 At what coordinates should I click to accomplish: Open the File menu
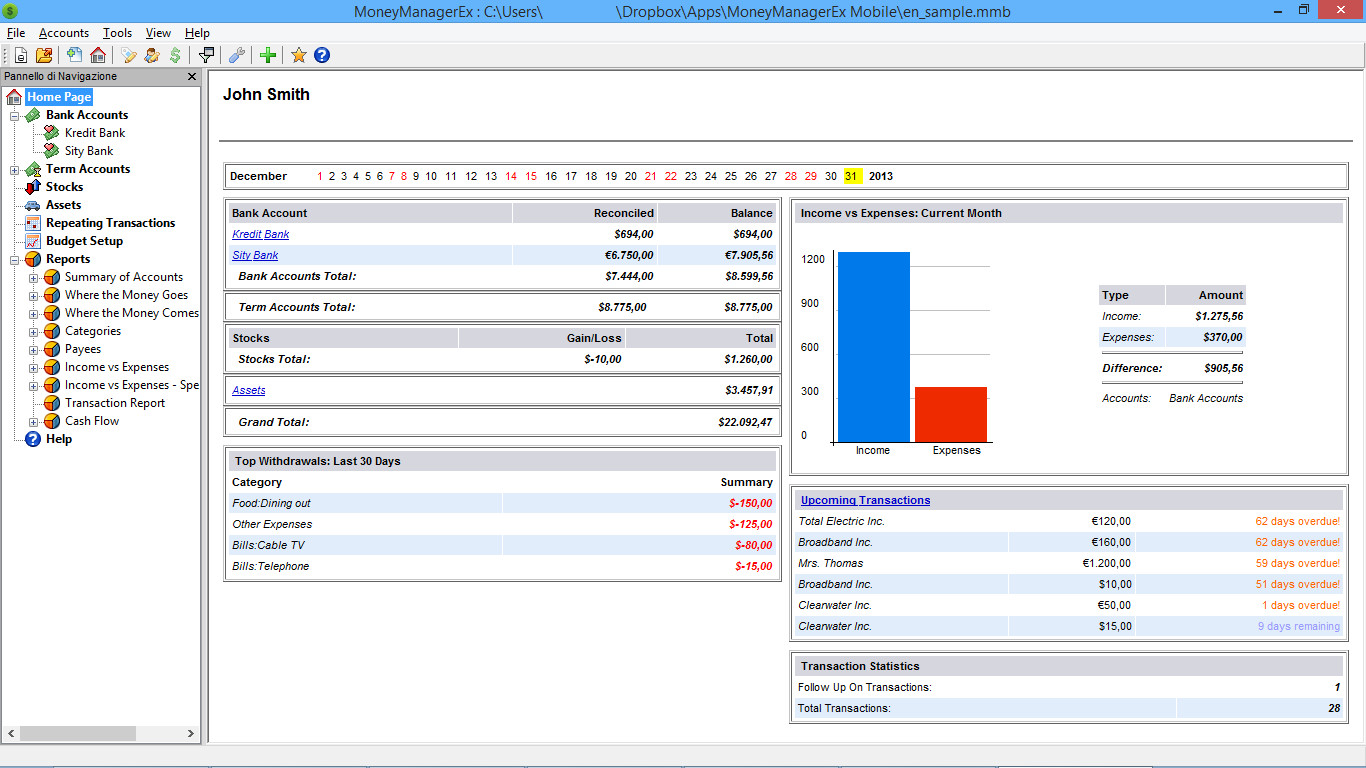(x=16, y=33)
